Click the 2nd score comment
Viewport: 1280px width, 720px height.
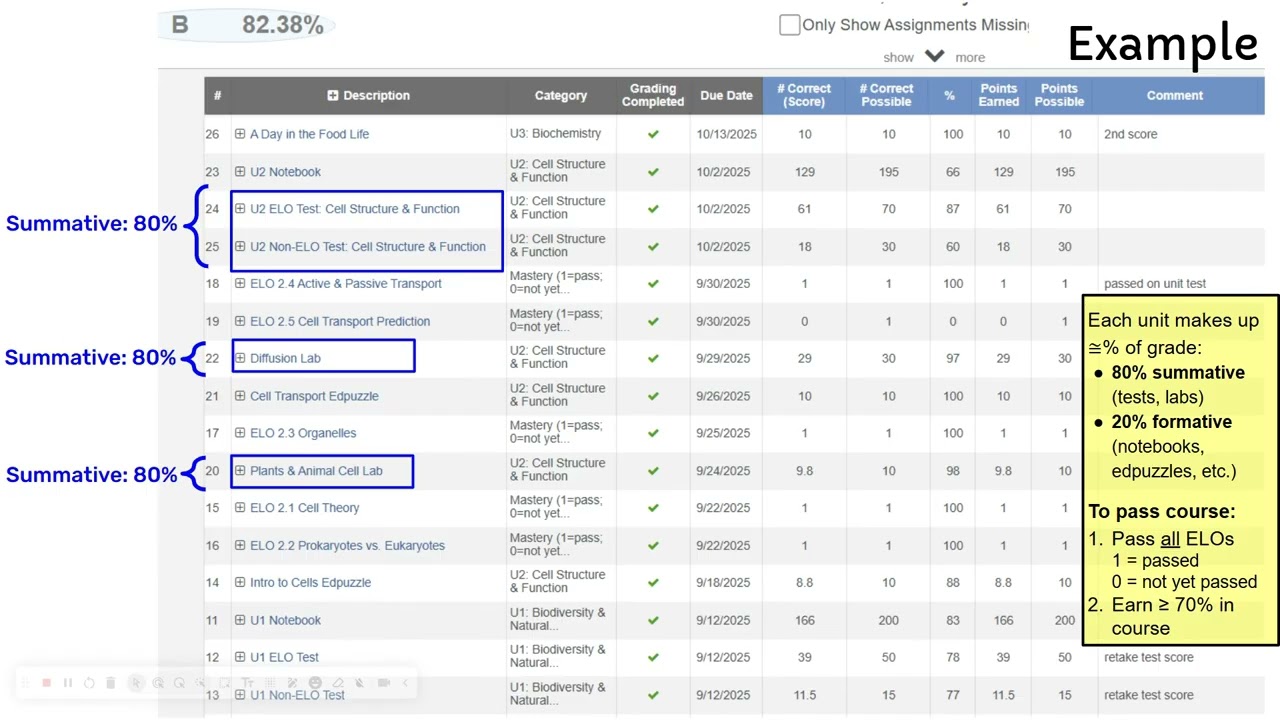pos(1130,134)
